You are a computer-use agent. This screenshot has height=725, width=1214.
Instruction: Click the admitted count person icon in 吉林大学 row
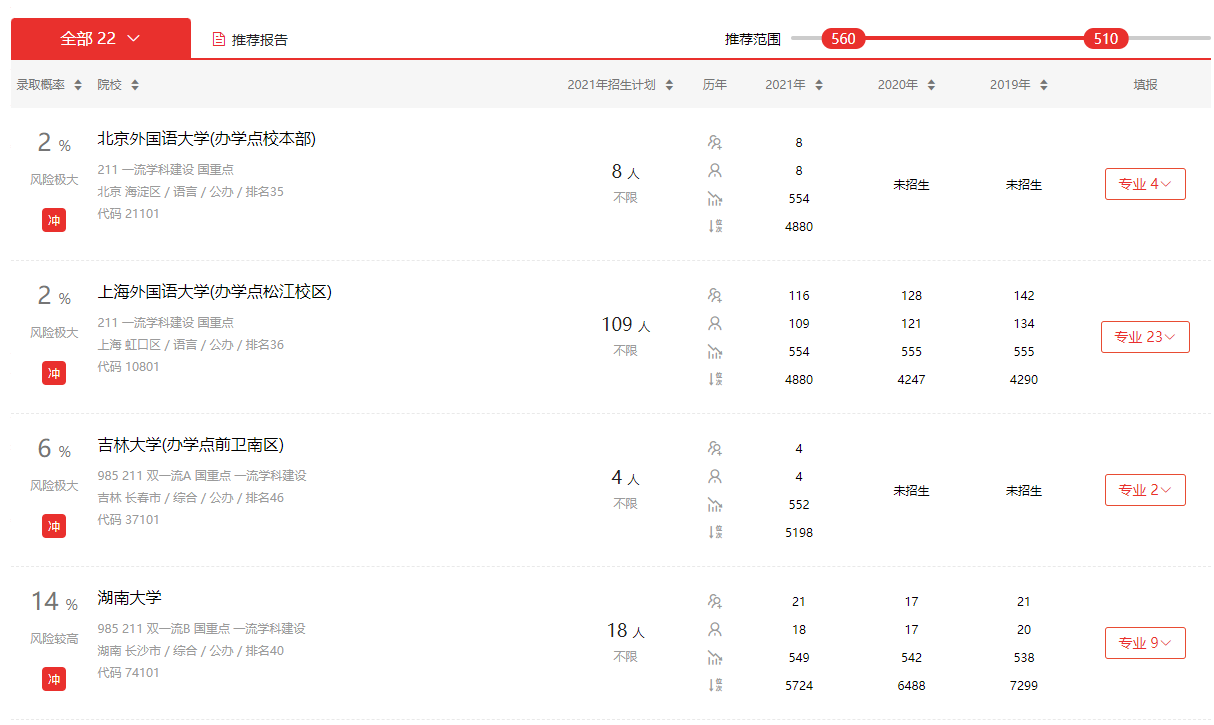click(715, 476)
